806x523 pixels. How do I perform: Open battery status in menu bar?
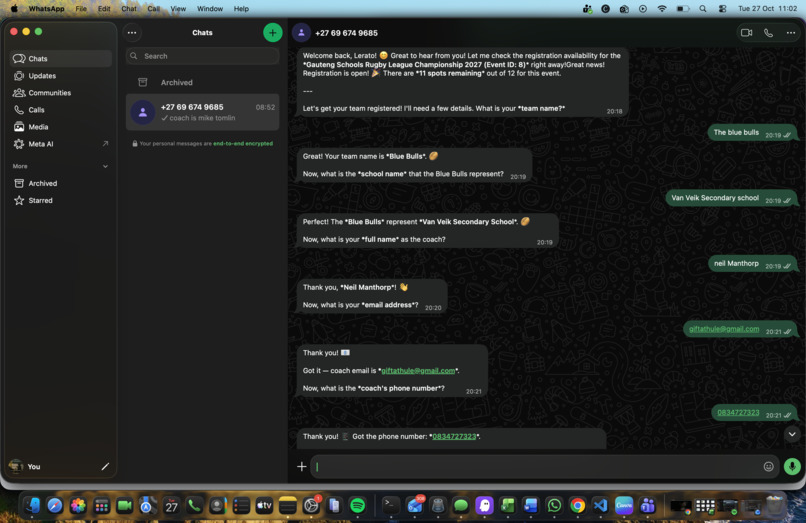(683, 9)
